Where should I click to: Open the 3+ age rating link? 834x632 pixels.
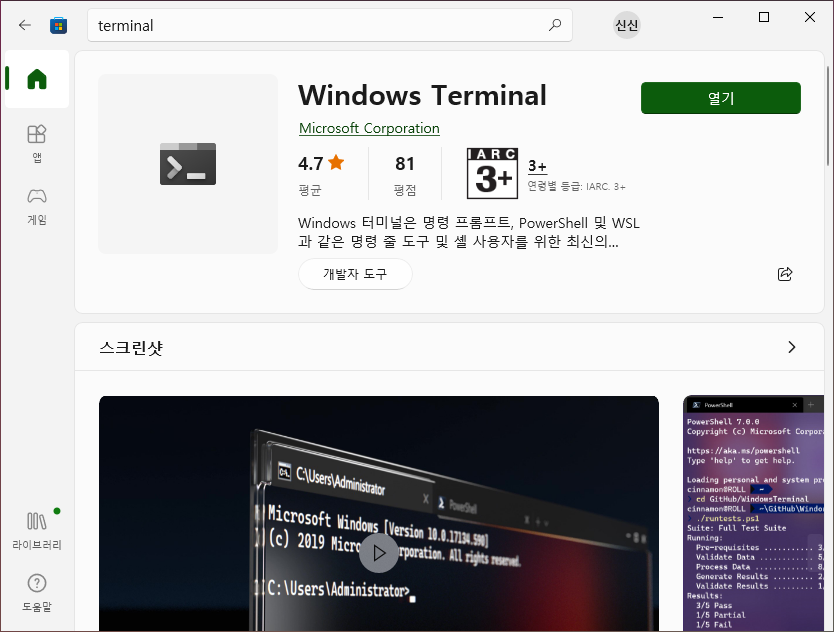click(537, 166)
